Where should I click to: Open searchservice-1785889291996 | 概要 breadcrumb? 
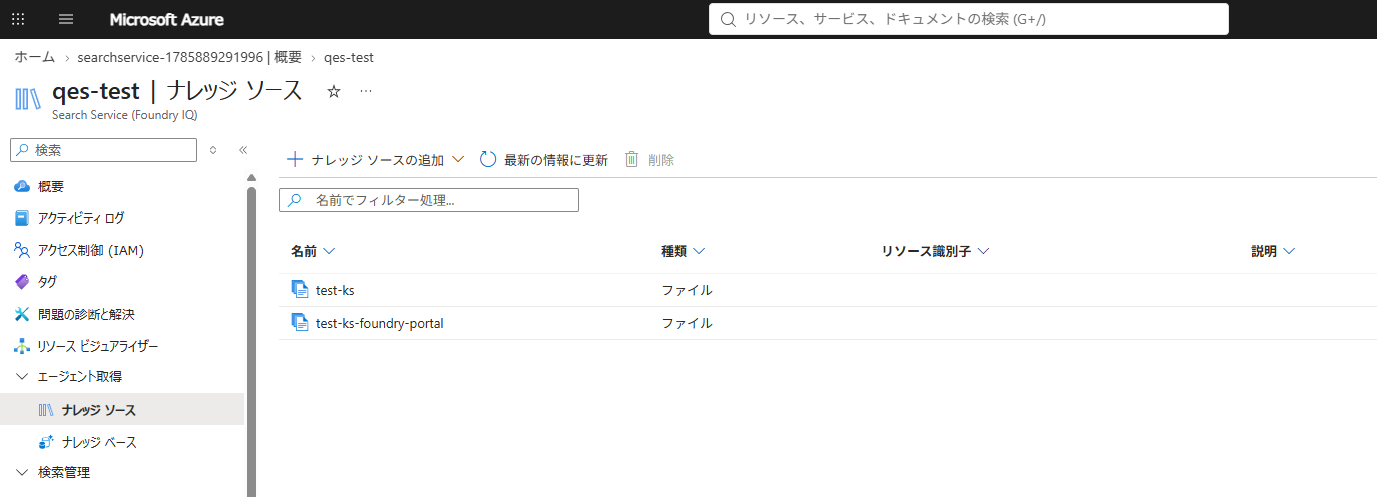pos(190,57)
